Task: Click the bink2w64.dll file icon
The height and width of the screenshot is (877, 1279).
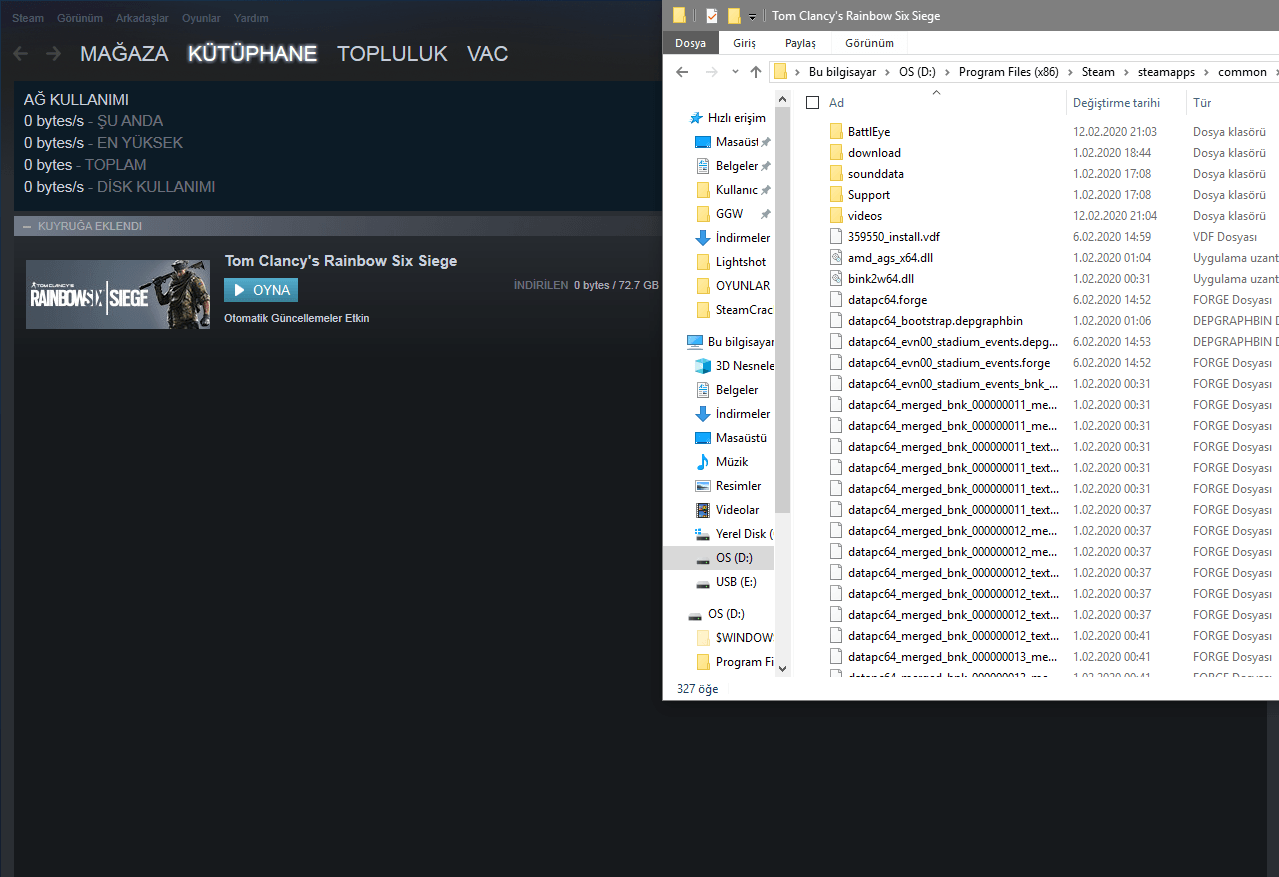Action: tap(837, 279)
